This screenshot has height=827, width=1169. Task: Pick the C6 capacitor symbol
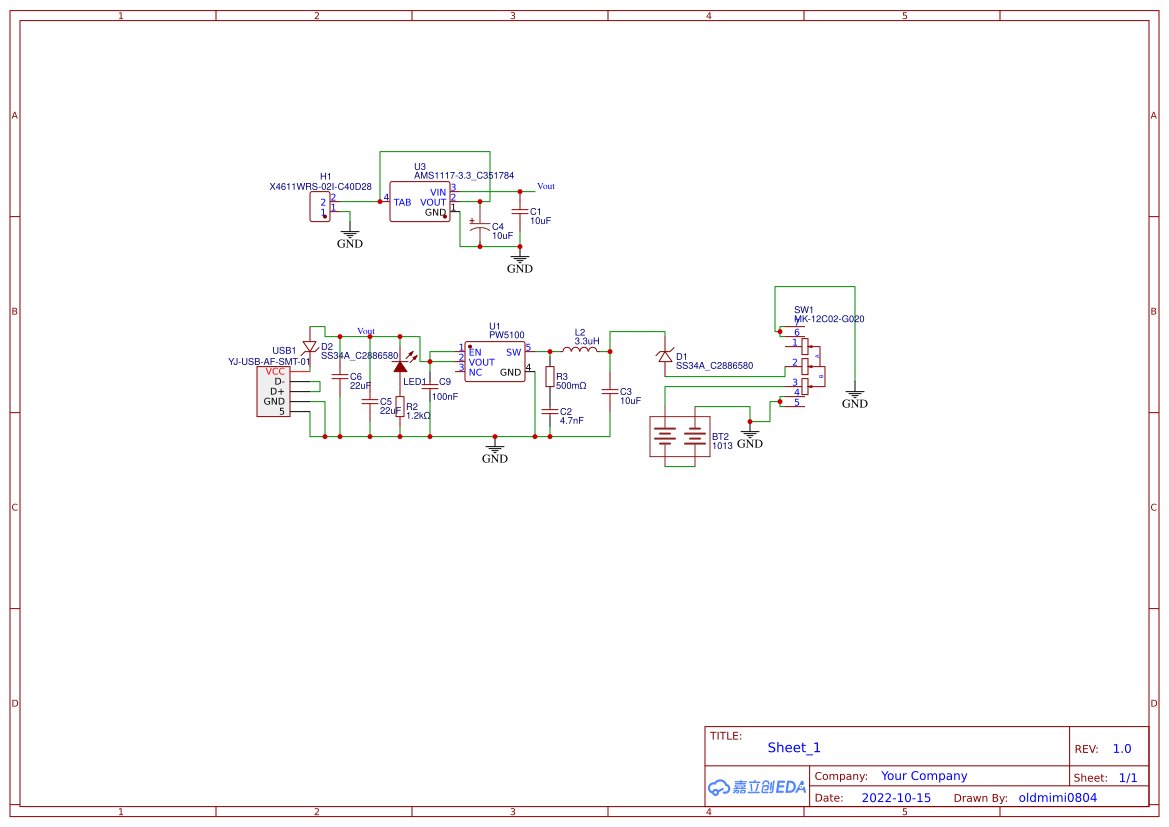pyautogui.click(x=340, y=377)
